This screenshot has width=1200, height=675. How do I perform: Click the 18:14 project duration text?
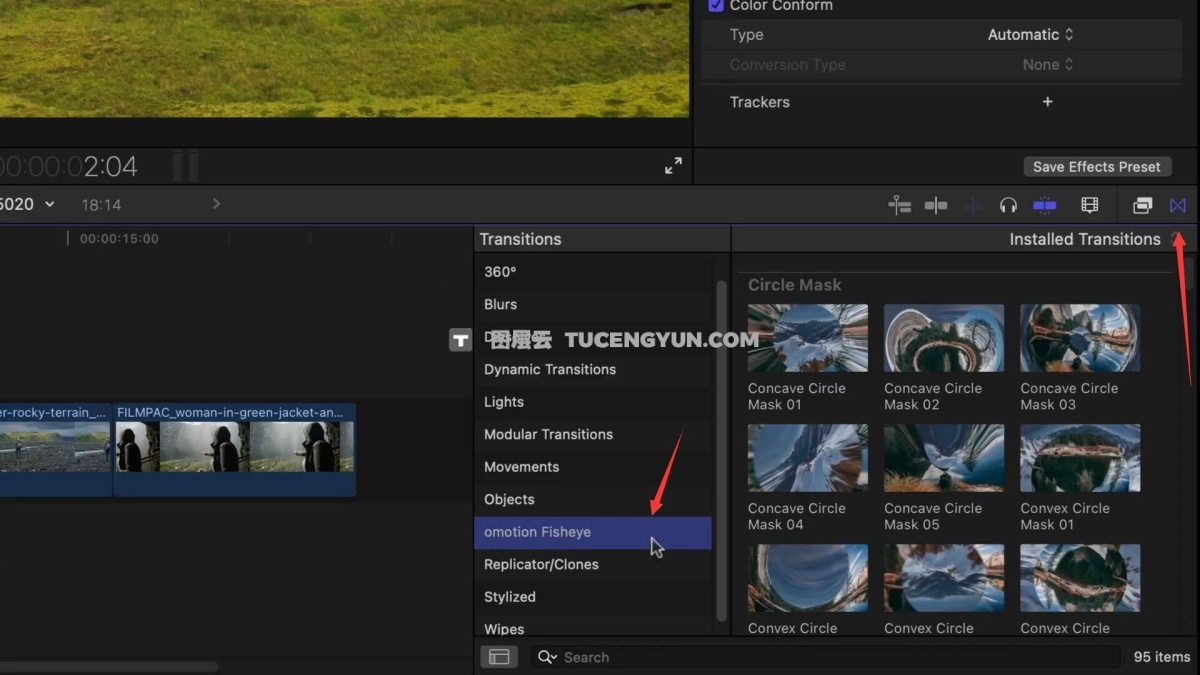tap(101, 205)
